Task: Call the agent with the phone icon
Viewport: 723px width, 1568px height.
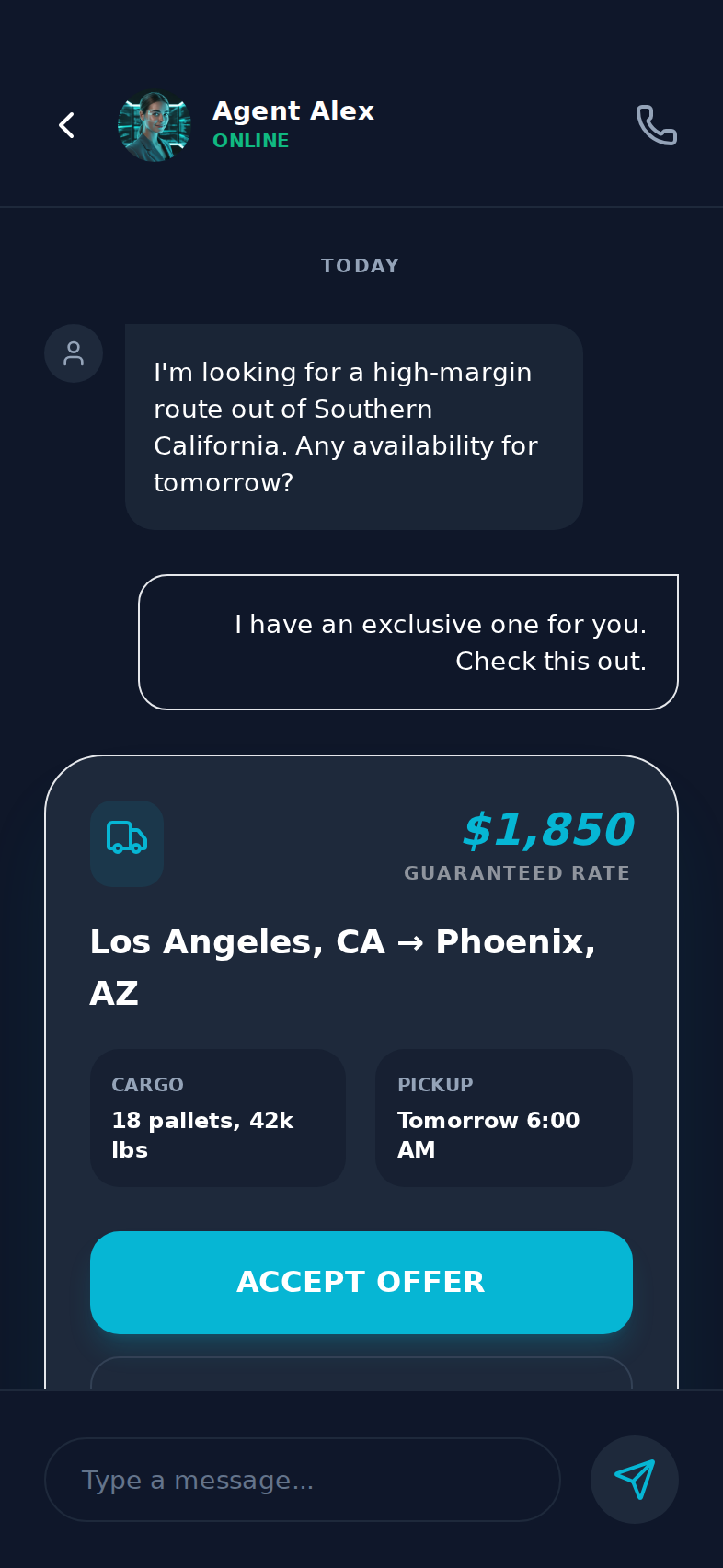Action: (x=656, y=125)
